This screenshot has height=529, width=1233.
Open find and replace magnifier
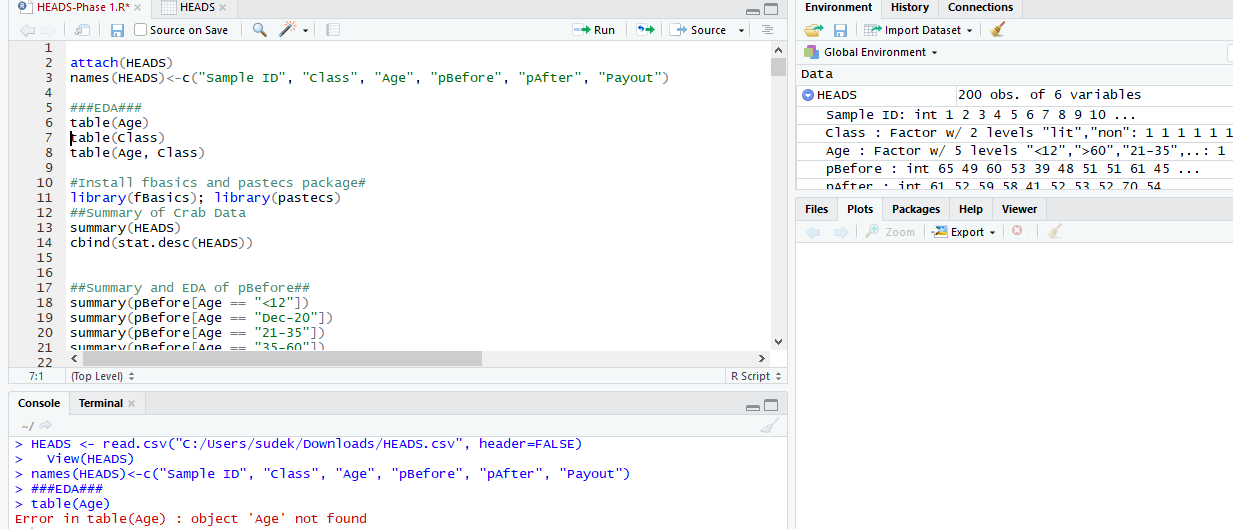point(259,30)
